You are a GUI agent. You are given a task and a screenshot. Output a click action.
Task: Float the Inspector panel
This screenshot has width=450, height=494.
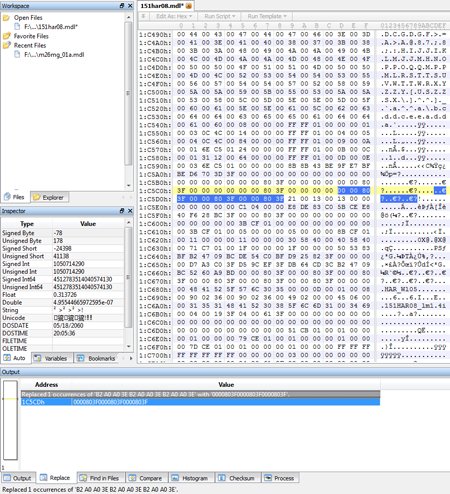[122, 211]
